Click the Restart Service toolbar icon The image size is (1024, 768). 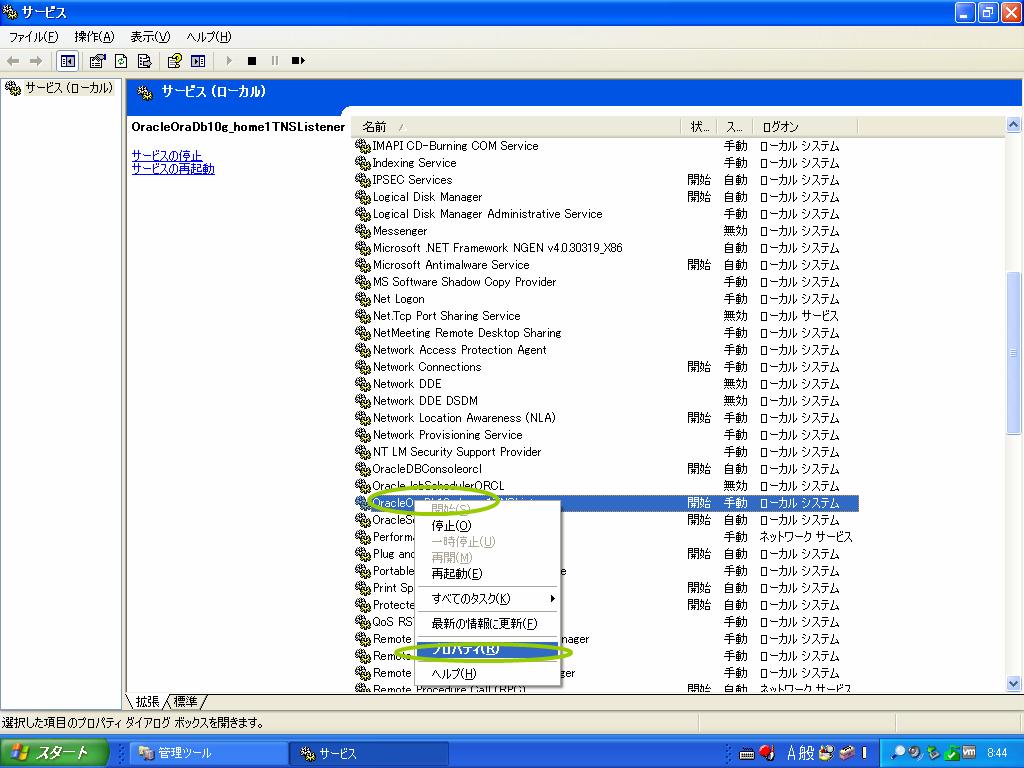[x=298, y=61]
